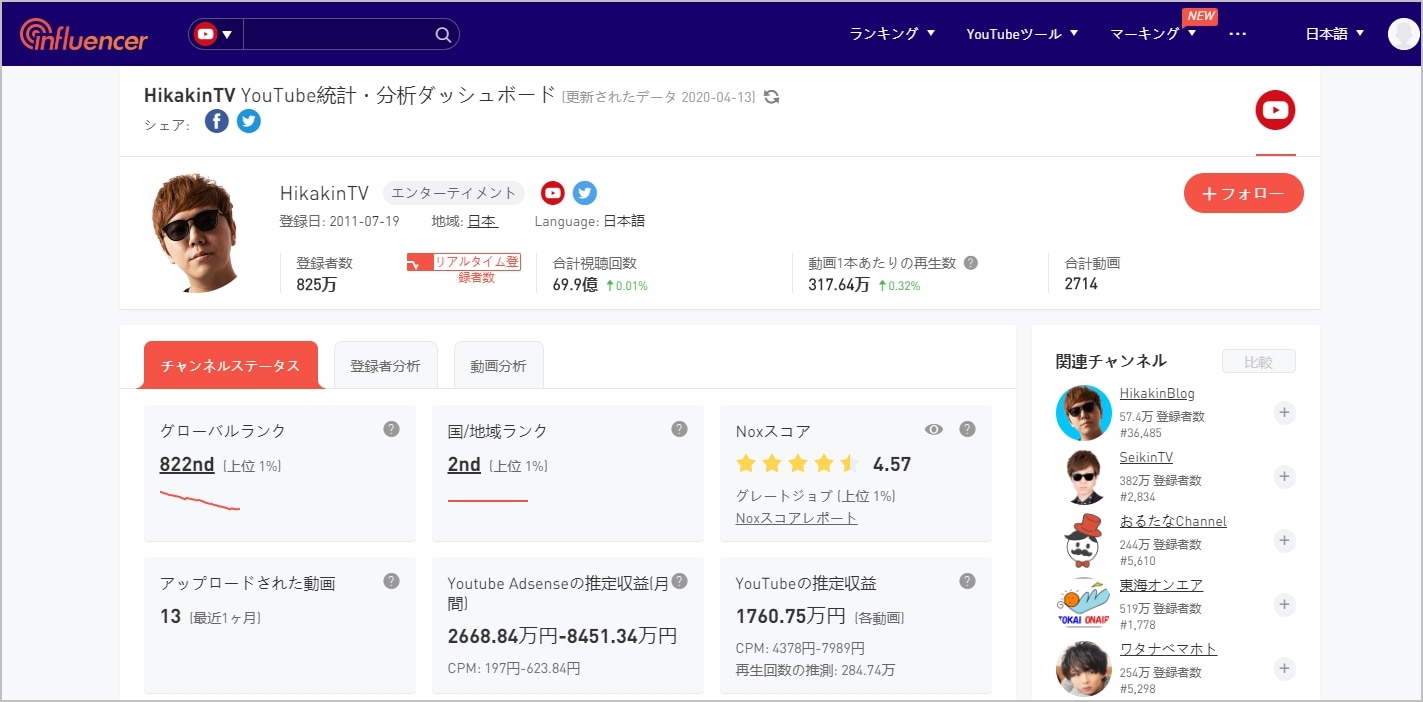Share the dashboard on Facebook
Screen dimensions: 1423x702
217,122
